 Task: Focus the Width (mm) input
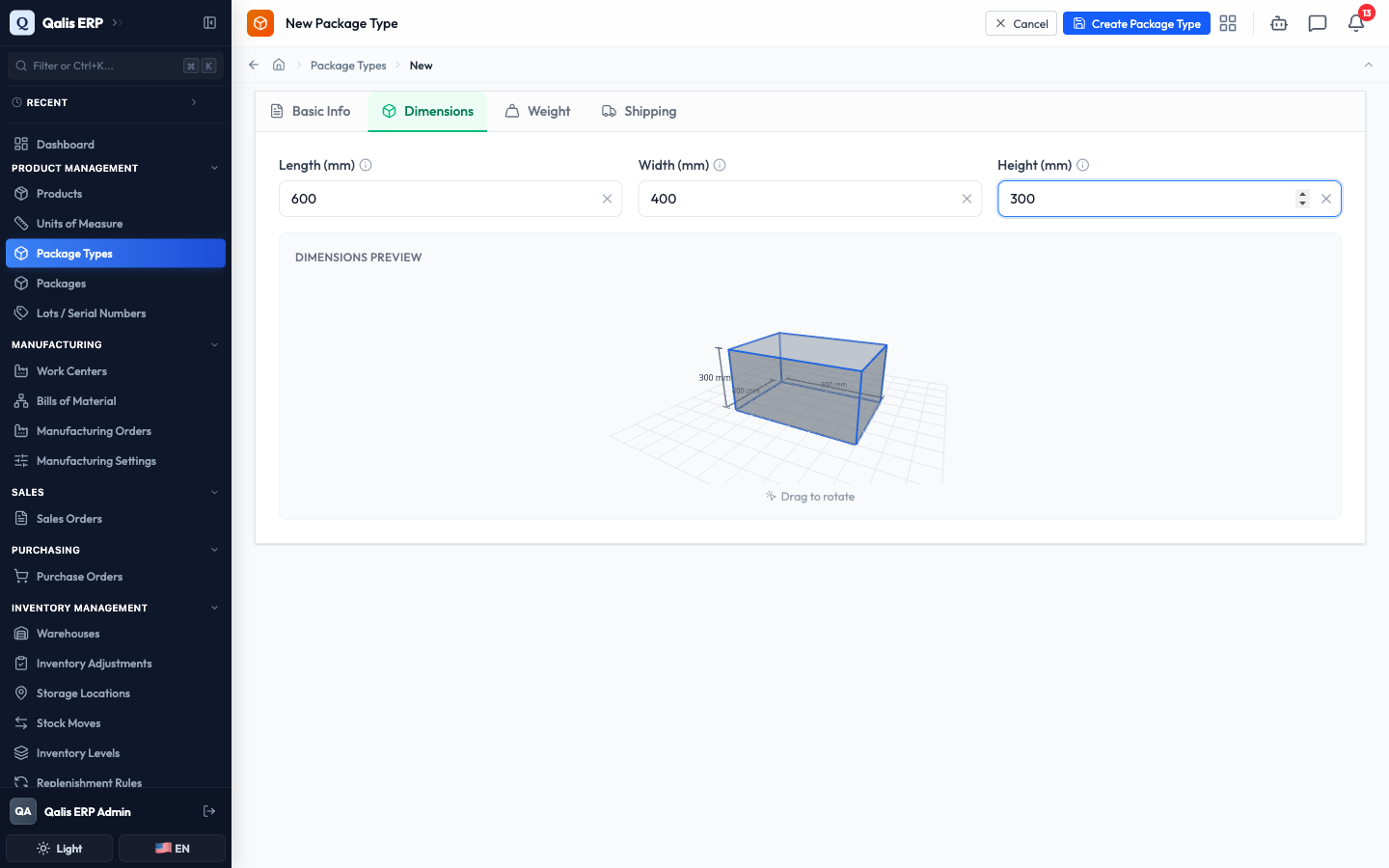tap(810, 199)
